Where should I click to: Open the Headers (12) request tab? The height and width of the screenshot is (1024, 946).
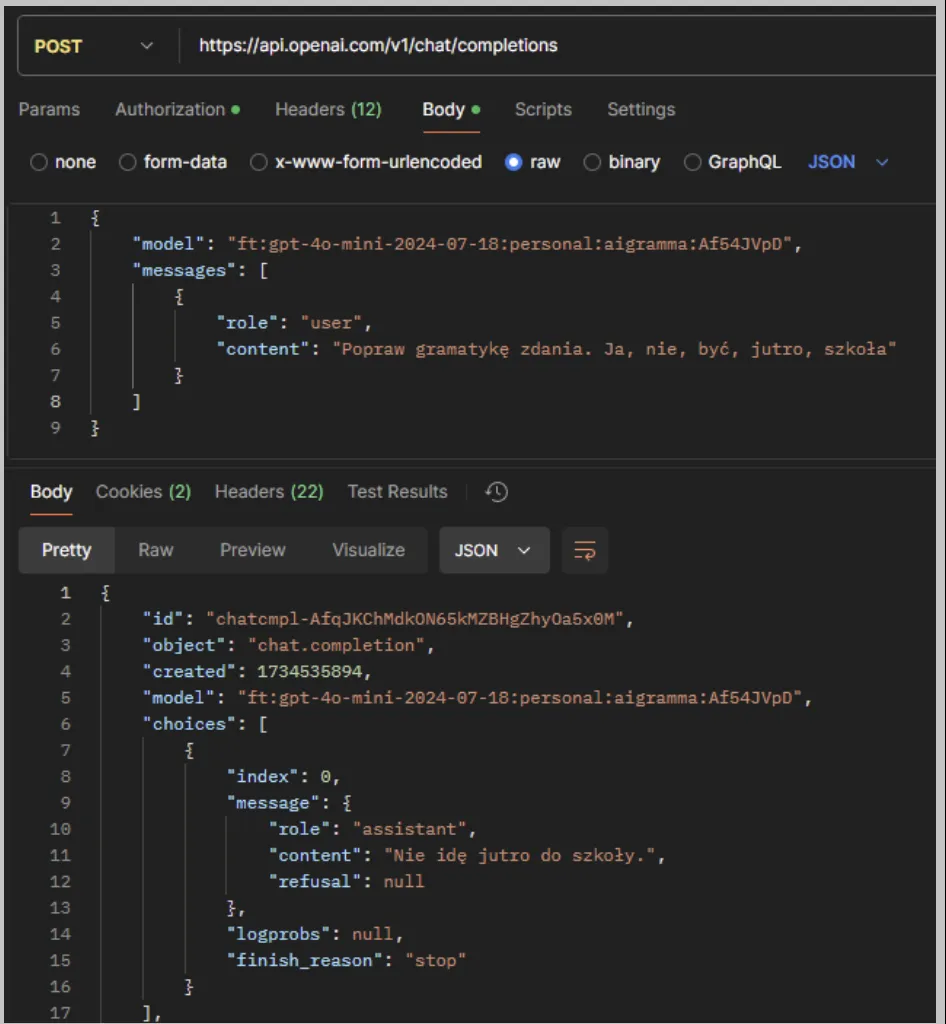328,110
